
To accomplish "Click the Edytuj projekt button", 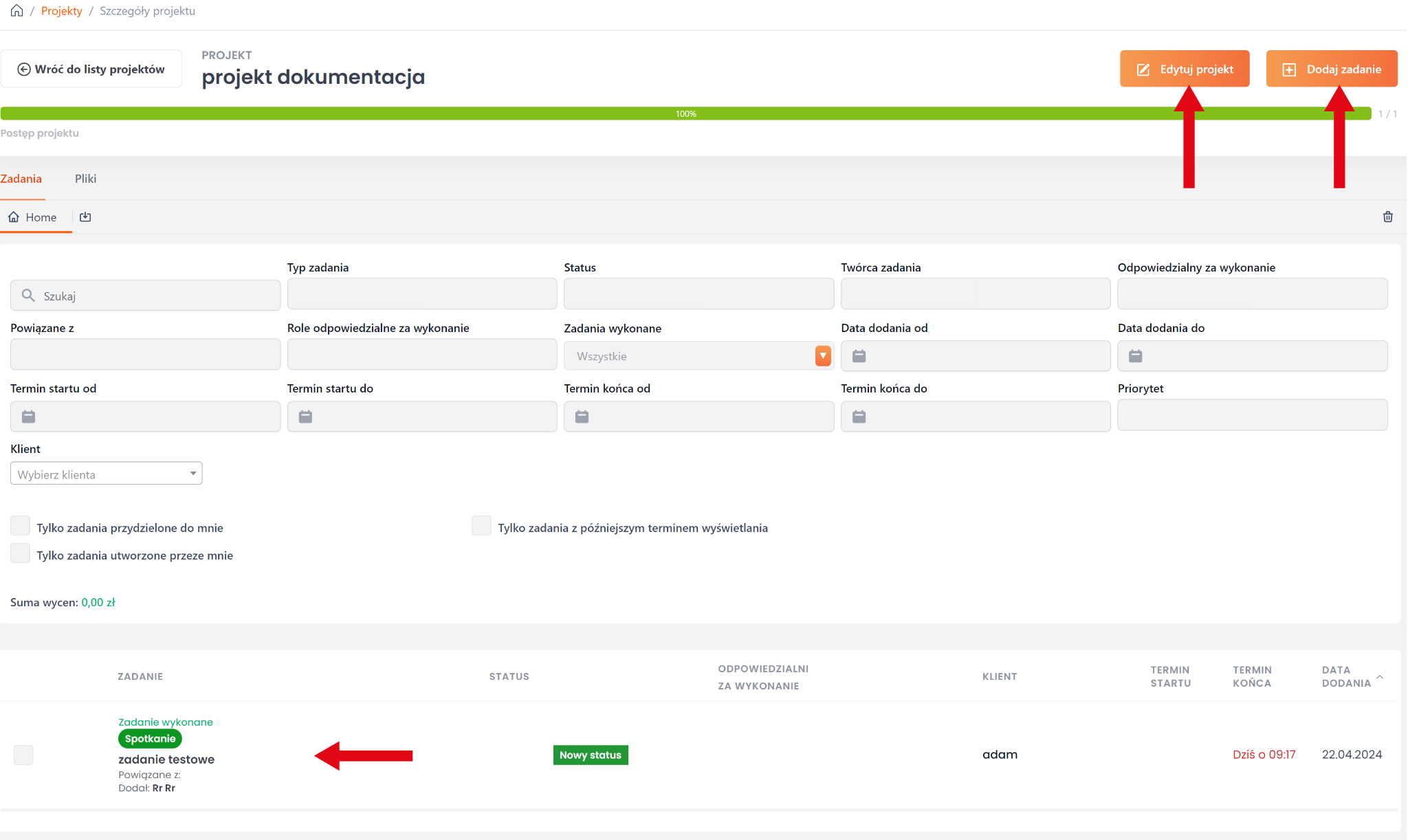I will 1184,69.
